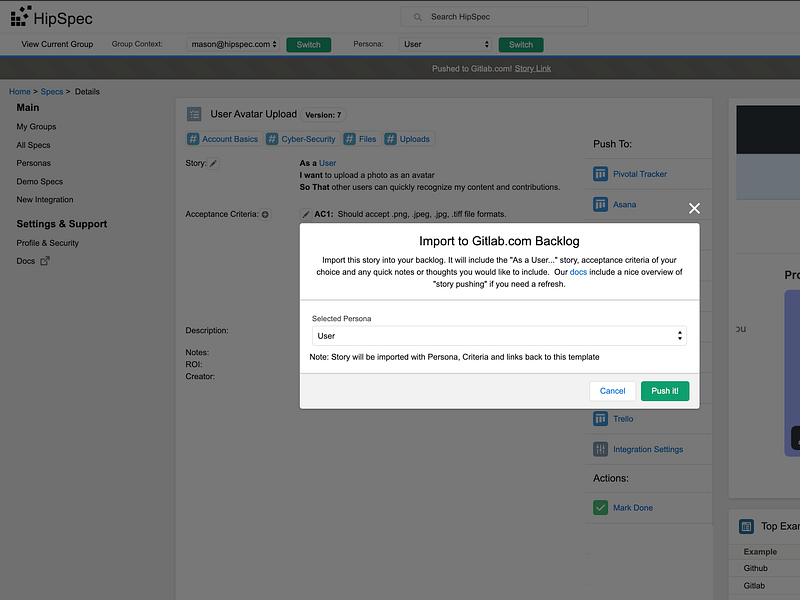Image resolution: width=800 pixels, height=600 pixels.
Task: Click the Pivotal Tracker push link
Action: (x=640, y=174)
